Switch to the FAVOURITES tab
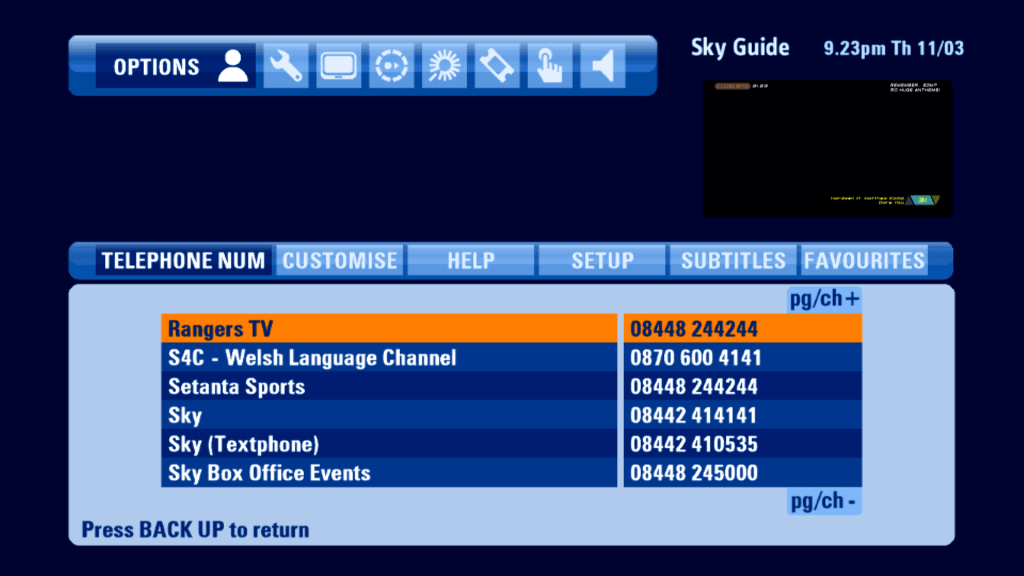Viewport: 1024px width, 576px height. pyautogui.click(x=864, y=261)
